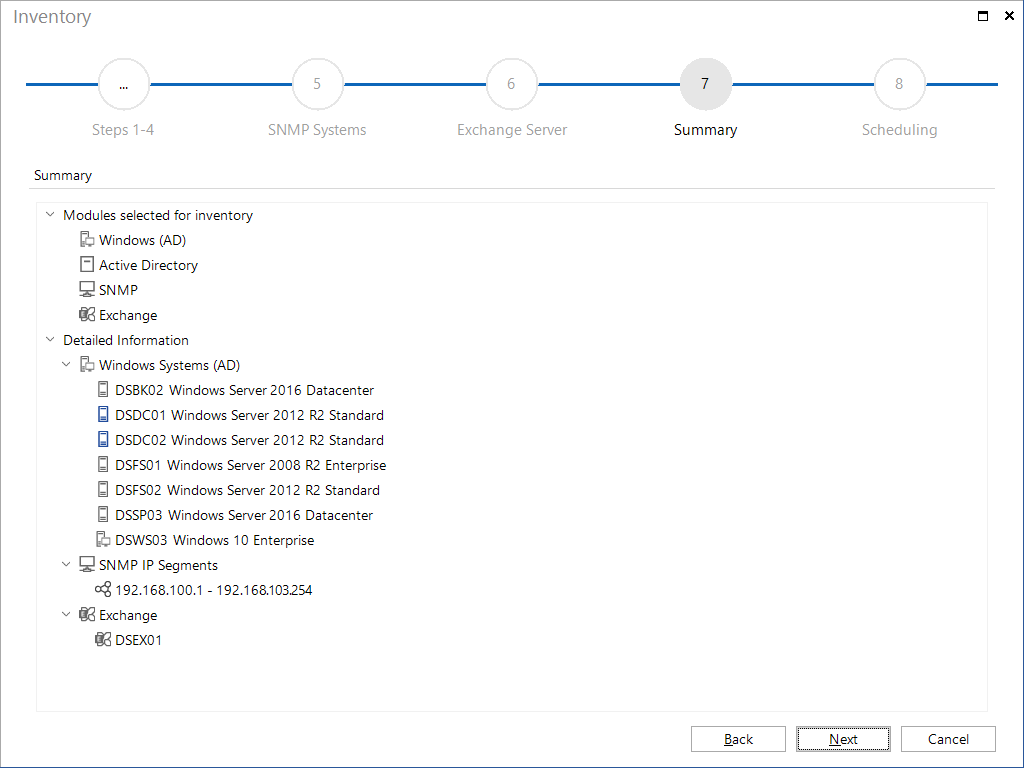This screenshot has width=1024, height=768.
Task: Click the SNMP module monitor icon
Action: pyautogui.click(x=87, y=289)
